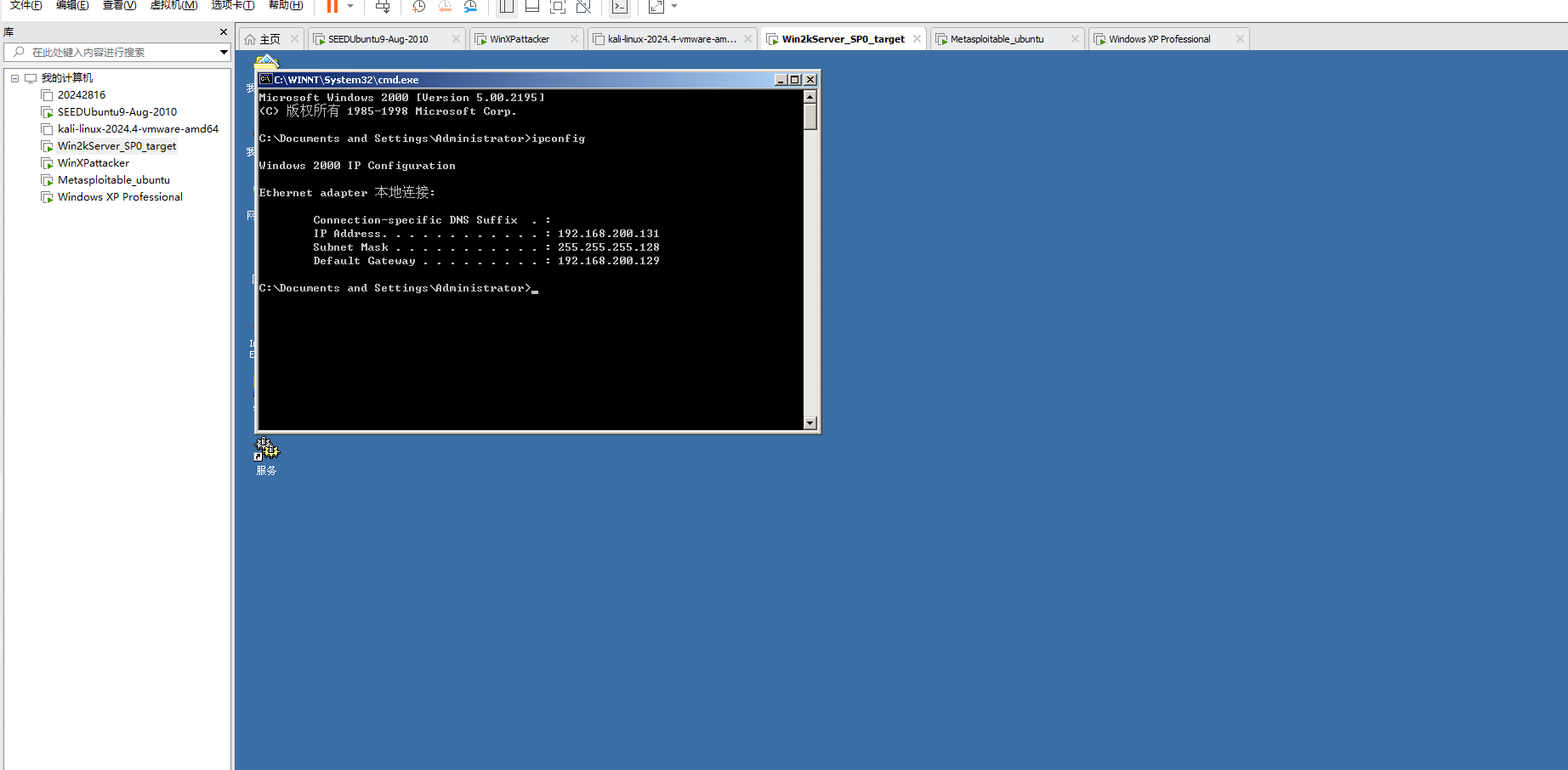Take a snapshot using the clock-plus icon
The width and height of the screenshot is (1568, 770).
point(418,7)
